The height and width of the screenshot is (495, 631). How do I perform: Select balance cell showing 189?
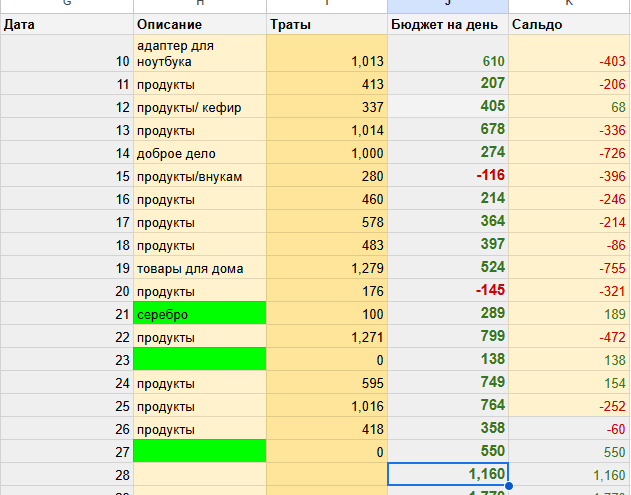coord(569,313)
